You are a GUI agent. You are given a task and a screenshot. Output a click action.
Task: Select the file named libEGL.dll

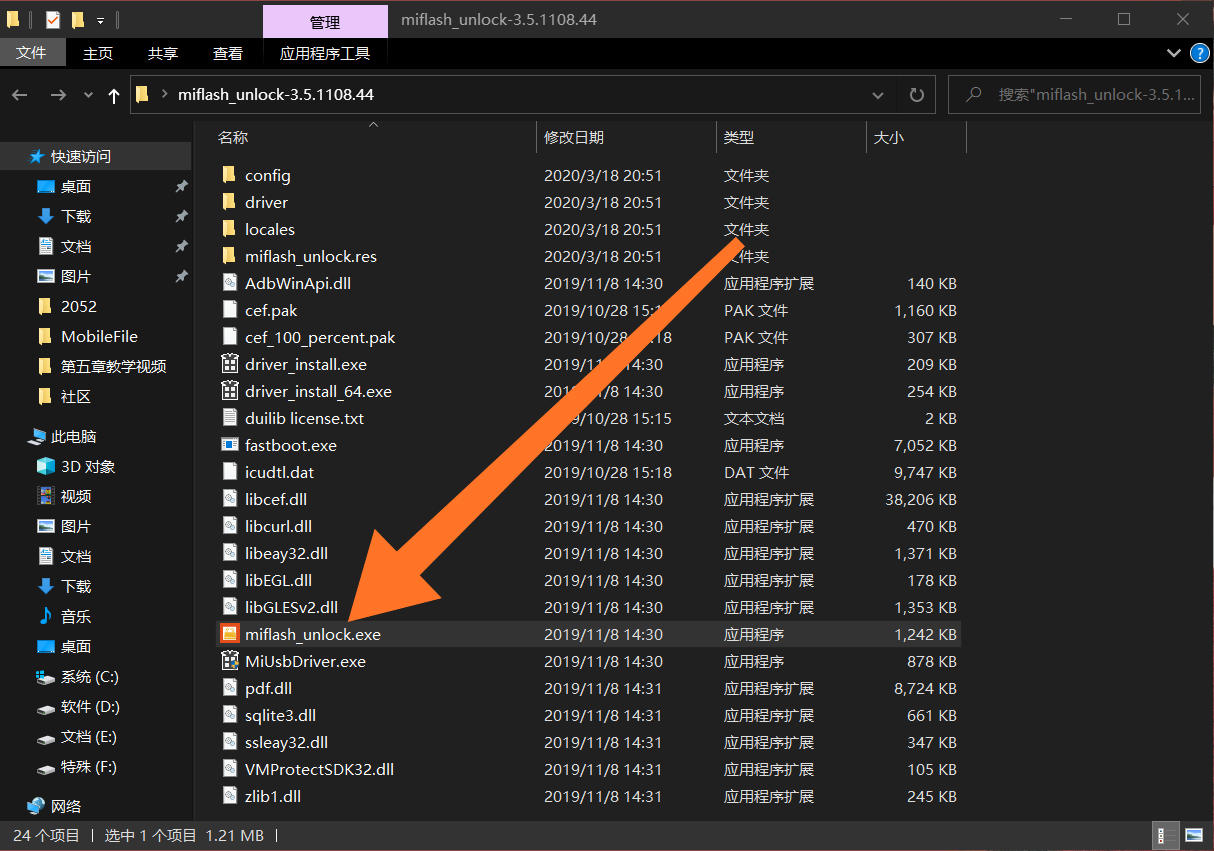[x=278, y=580]
